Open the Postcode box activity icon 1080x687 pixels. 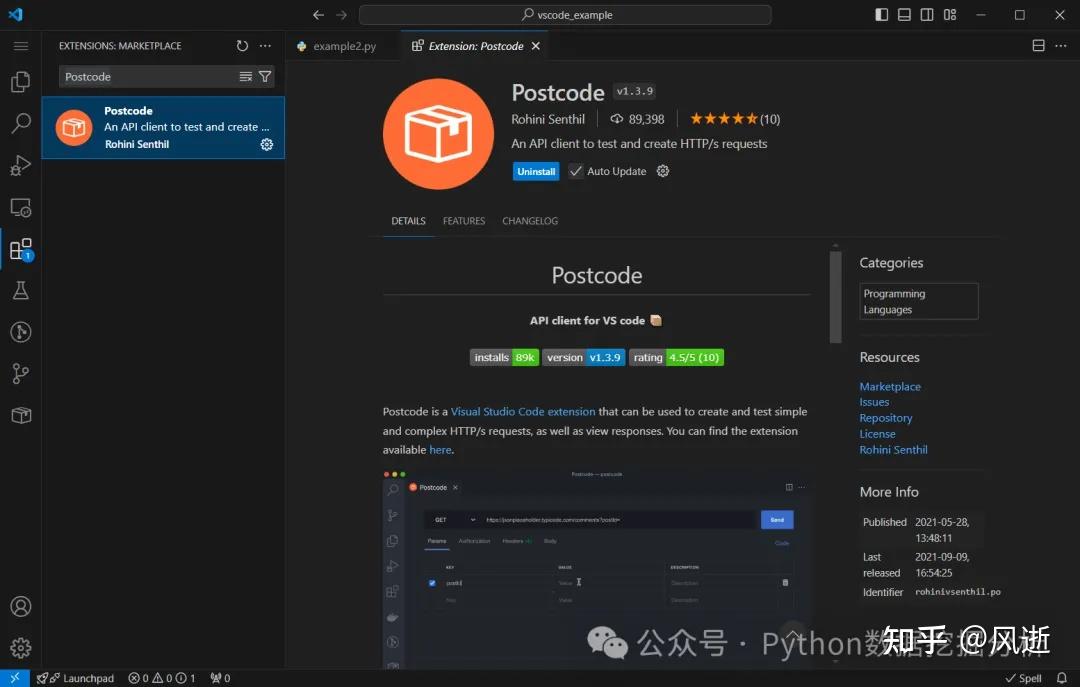coord(21,416)
